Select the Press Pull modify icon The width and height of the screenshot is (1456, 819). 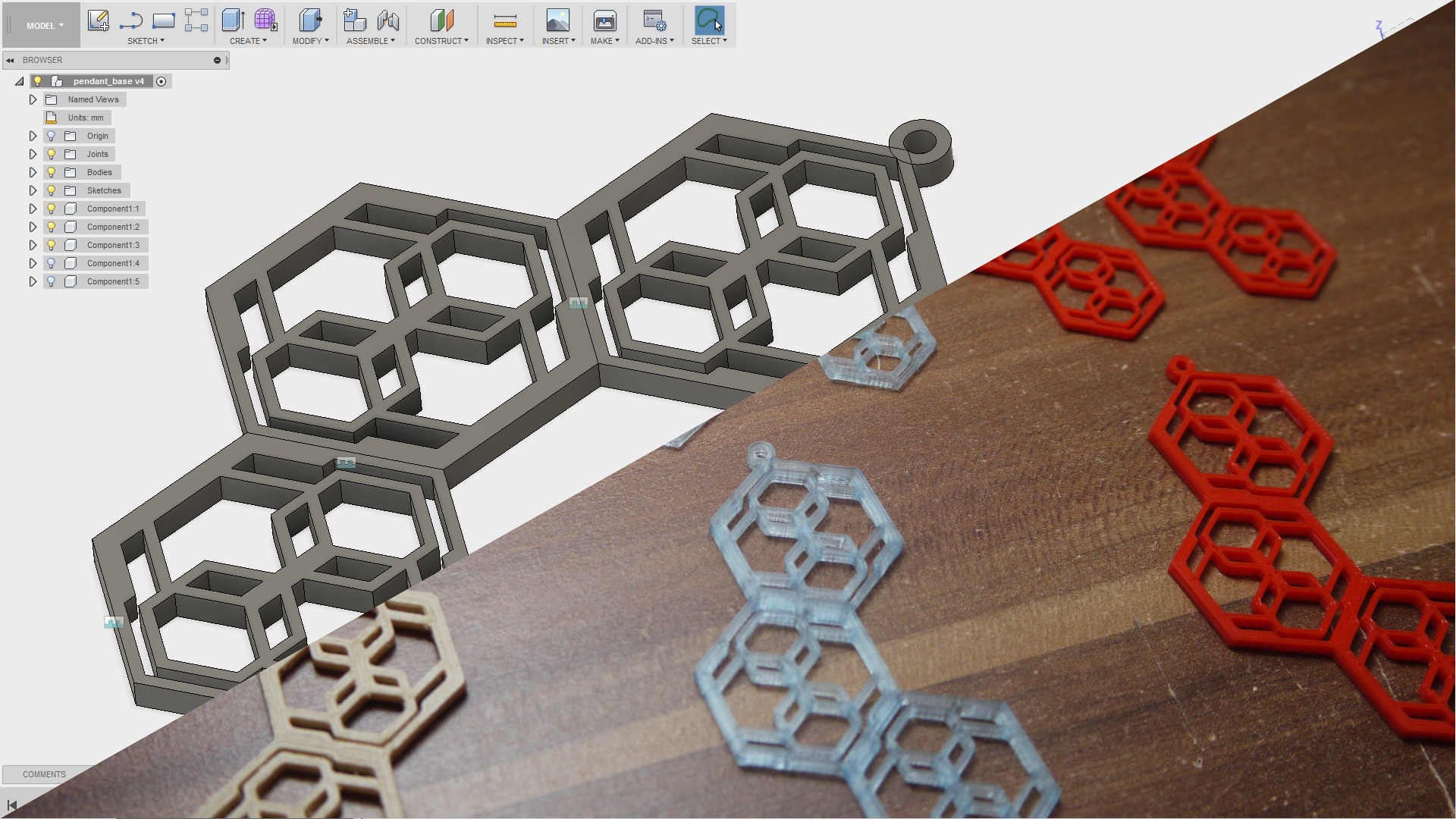click(x=309, y=20)
